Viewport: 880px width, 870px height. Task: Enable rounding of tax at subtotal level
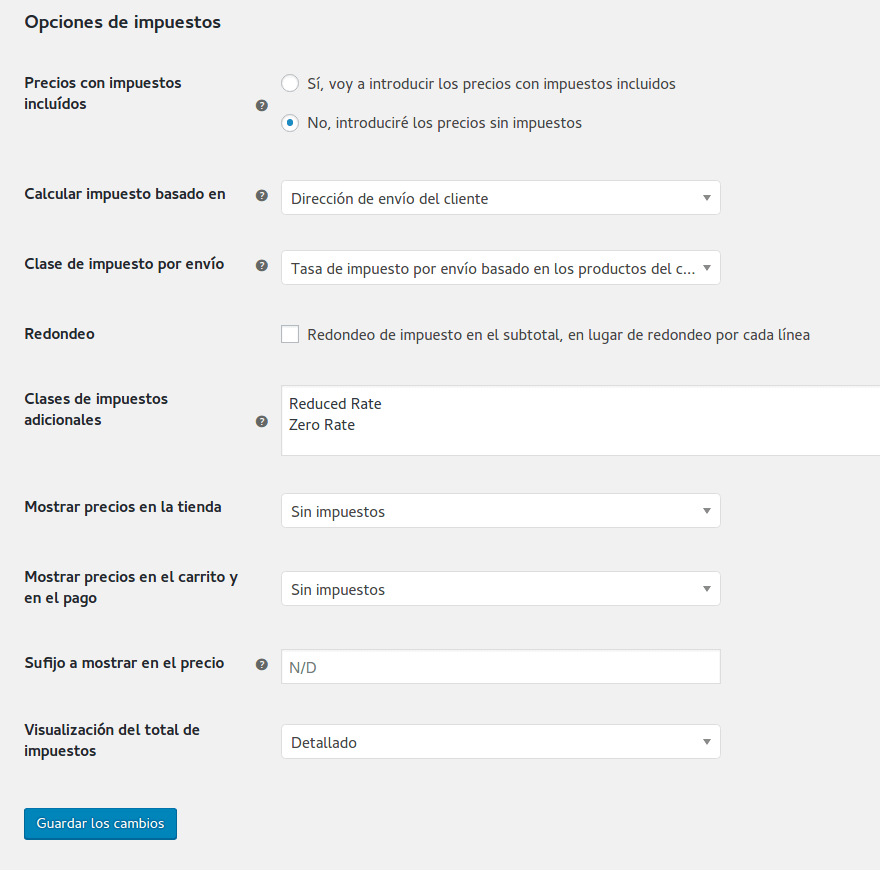(x=290, y=334)
